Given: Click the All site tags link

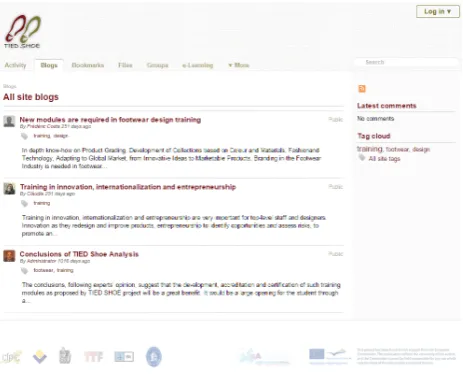Looking at the screenshot, I should tap(384, 159).
